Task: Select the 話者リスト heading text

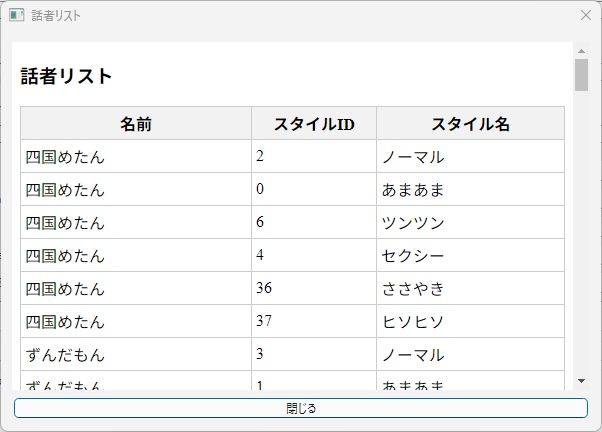Action: 66,76
